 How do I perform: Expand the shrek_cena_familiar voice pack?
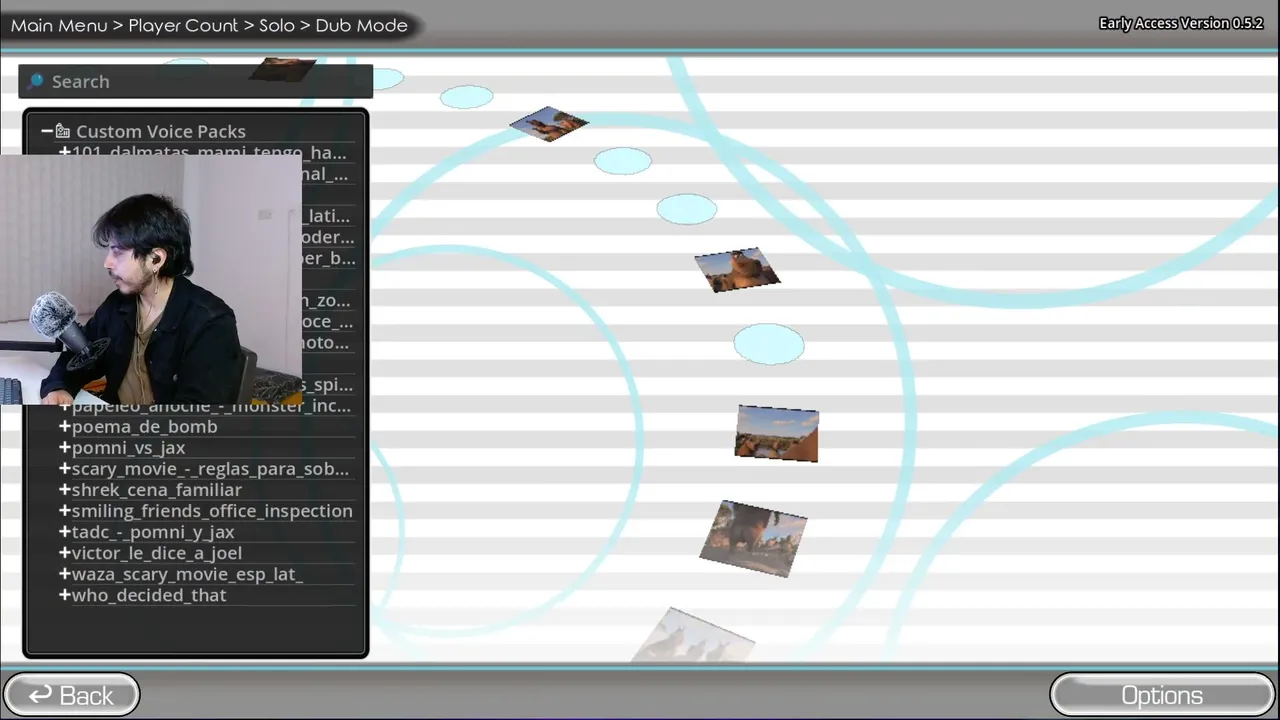[x=65, y=489]
